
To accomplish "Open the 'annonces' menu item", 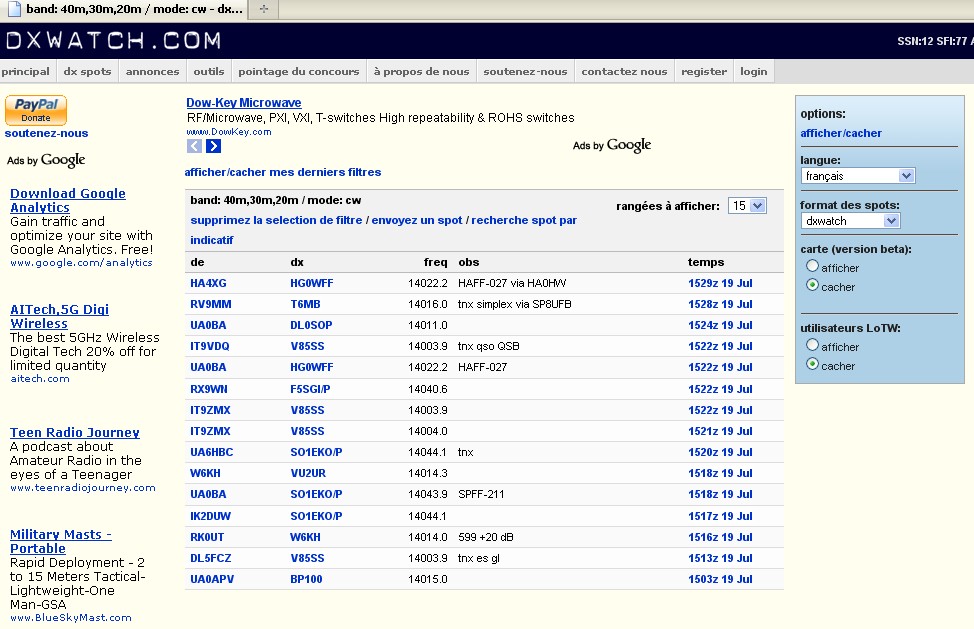I will tap(152, 71).
